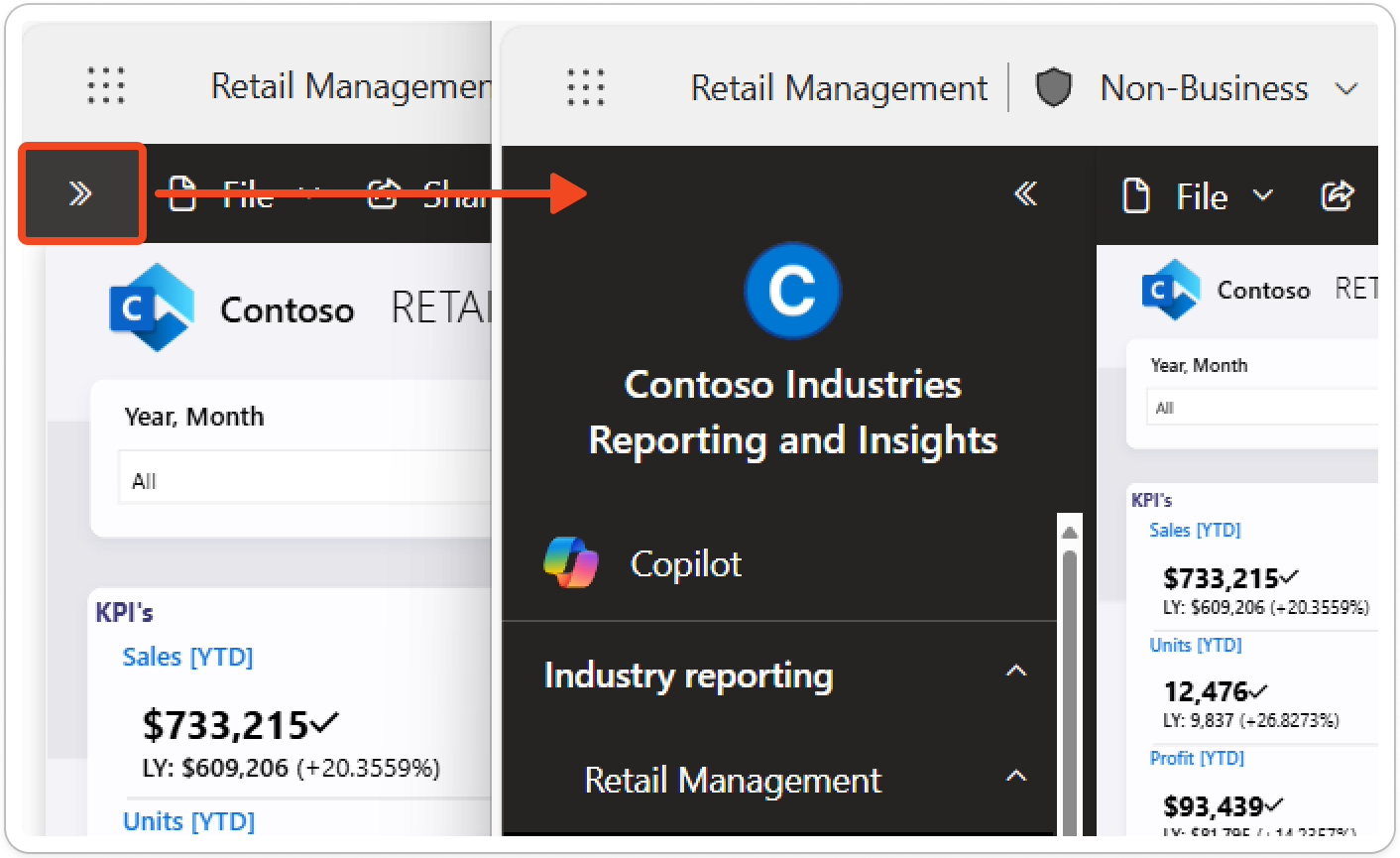Viewport: 1400px width, 858px height.
Task: Click the Non-Business sensitivity shield icon
Action: coord(1053,87)
